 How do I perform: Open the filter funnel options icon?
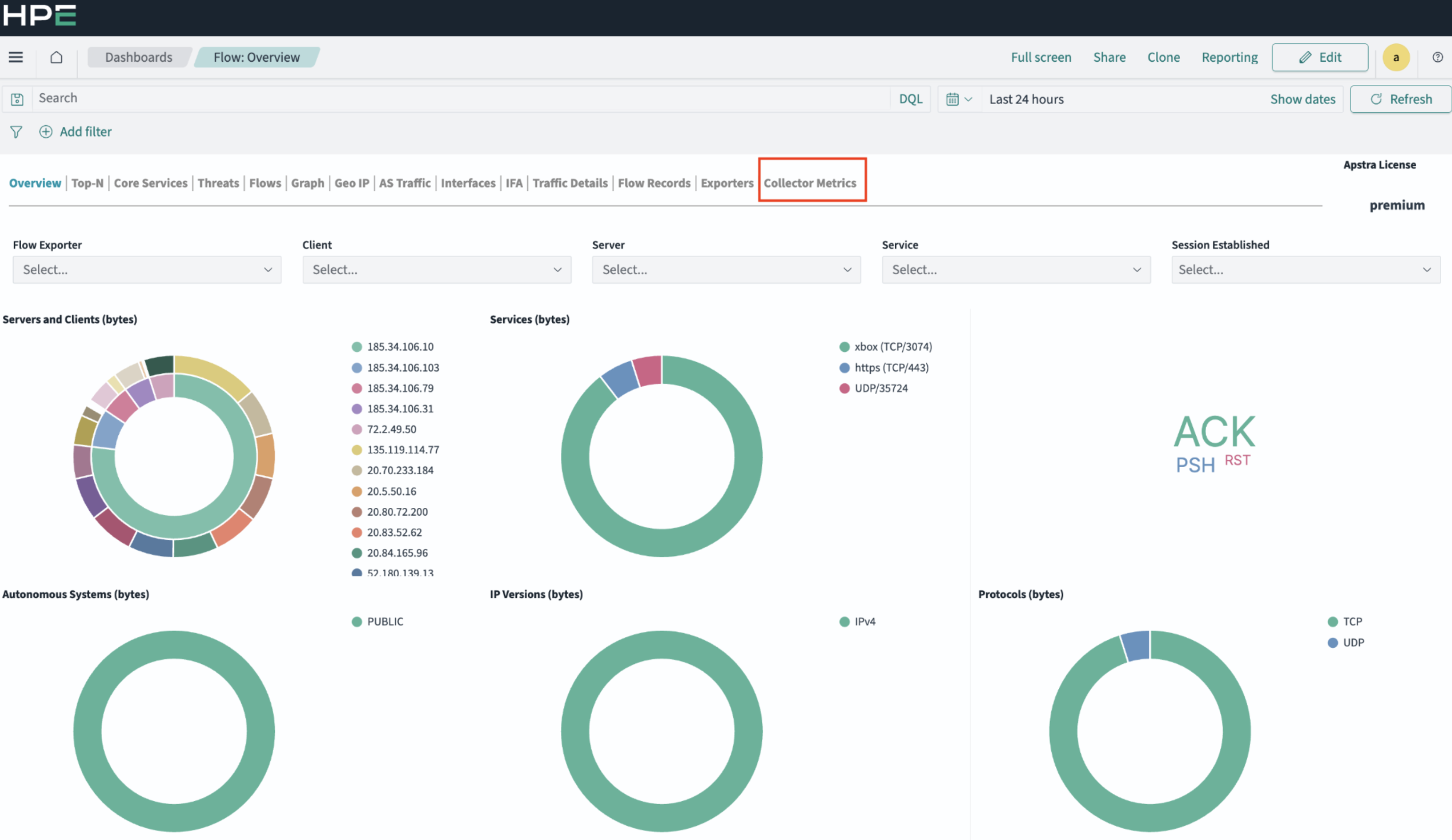[x=16, y=132]
